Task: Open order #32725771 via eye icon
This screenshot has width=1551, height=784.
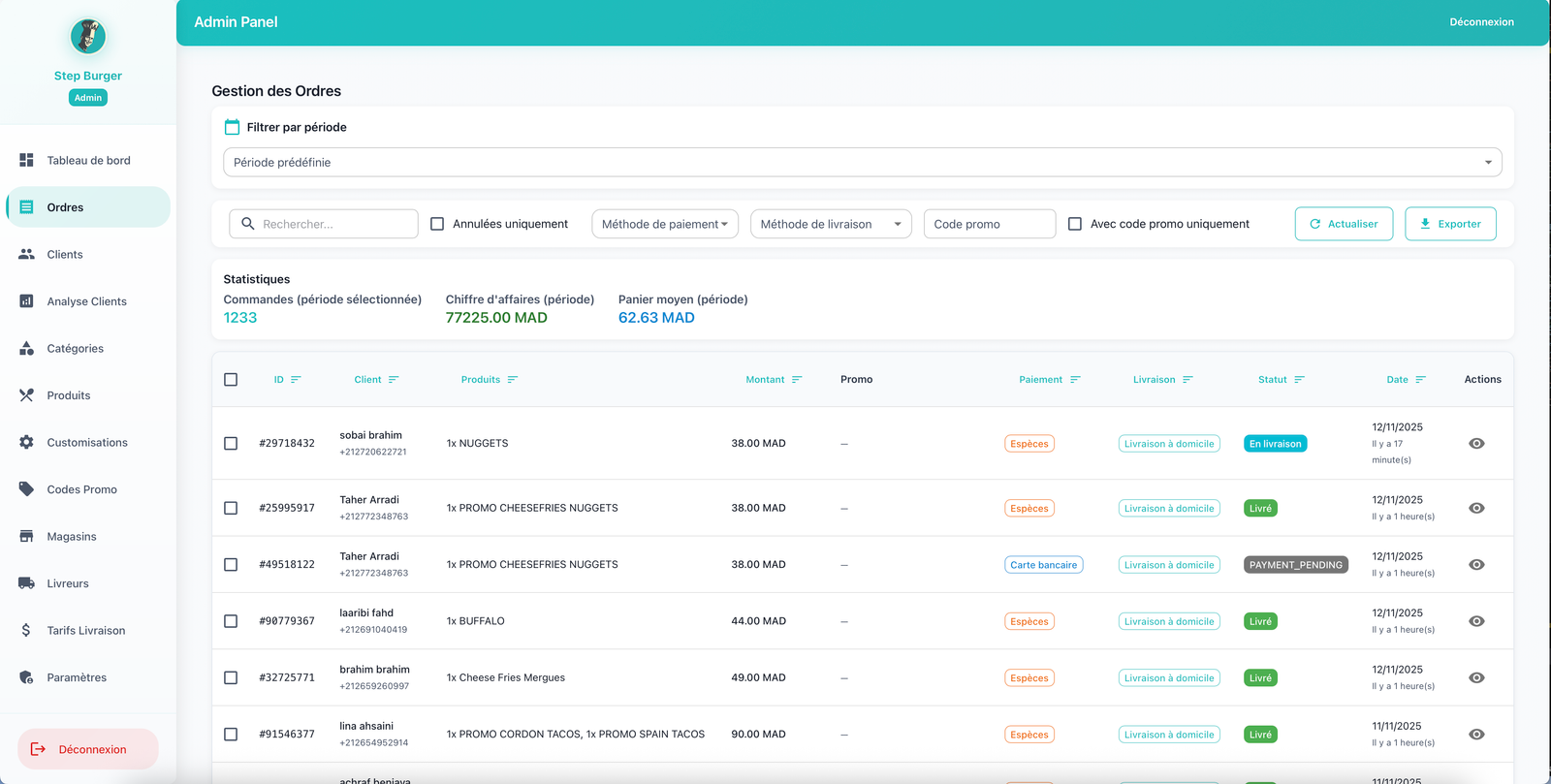Action: (x=1476, y=677)
